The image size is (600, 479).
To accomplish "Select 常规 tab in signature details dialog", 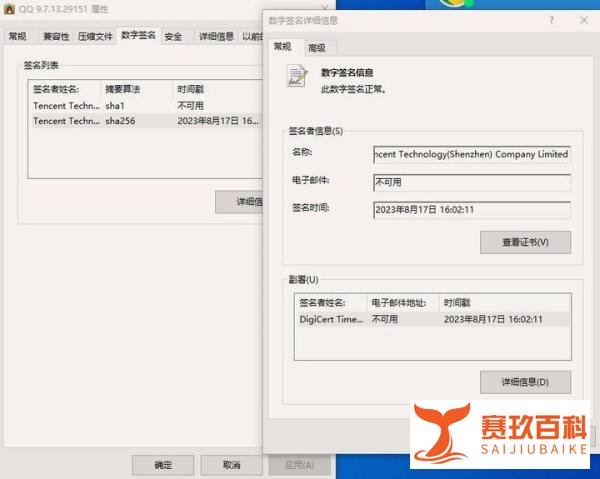I will pyautogui.click(x=282, y=47).
